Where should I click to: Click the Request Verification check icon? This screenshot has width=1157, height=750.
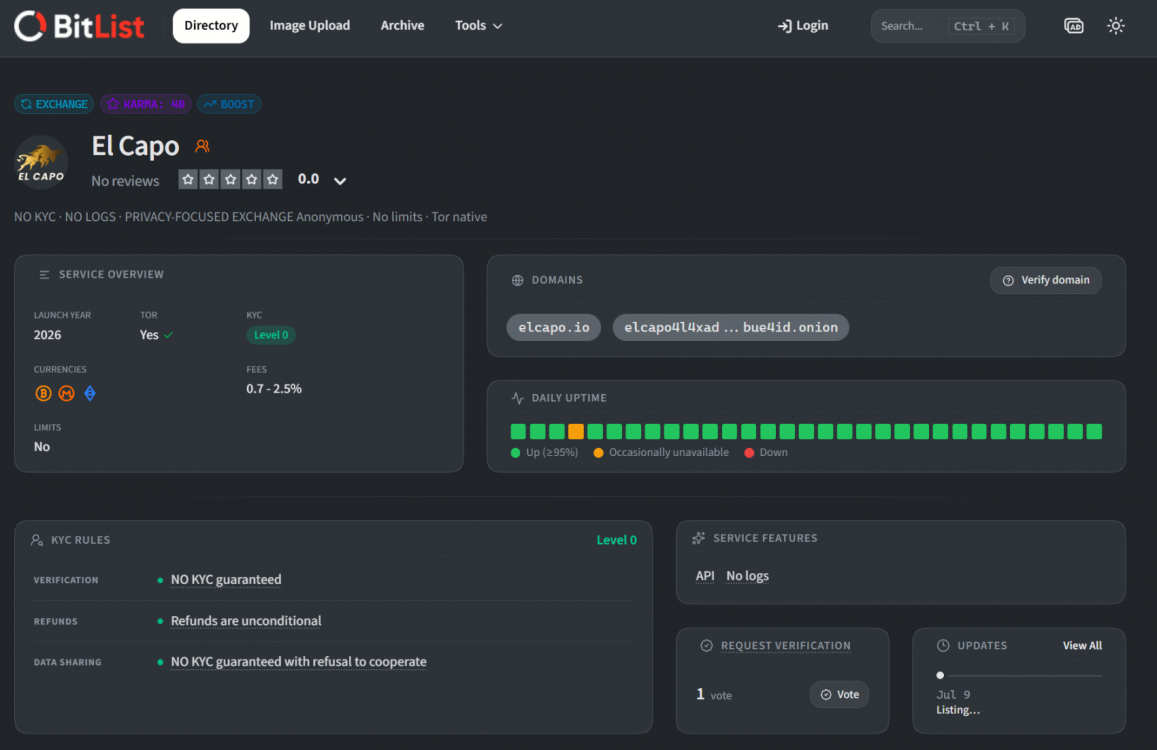pyautogui.click(x=706, y=646)
